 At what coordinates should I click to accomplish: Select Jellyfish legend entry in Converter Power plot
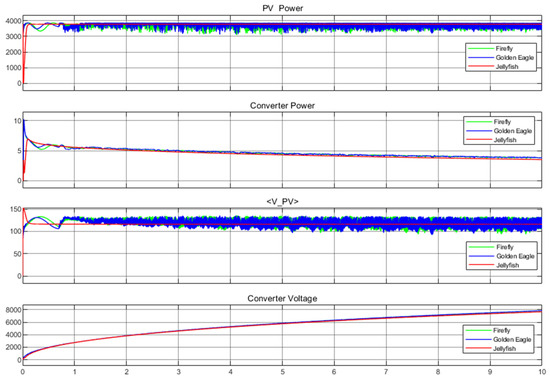click(505, 140)
